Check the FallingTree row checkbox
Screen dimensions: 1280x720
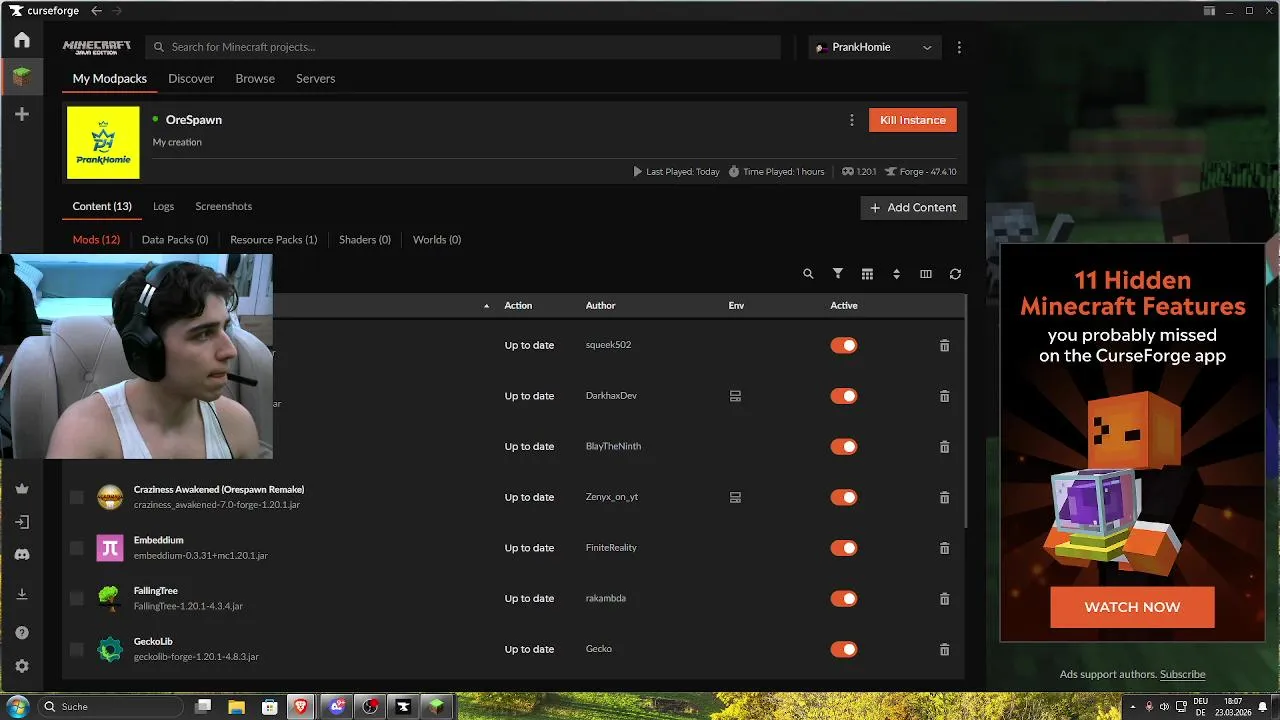point(77,599)
